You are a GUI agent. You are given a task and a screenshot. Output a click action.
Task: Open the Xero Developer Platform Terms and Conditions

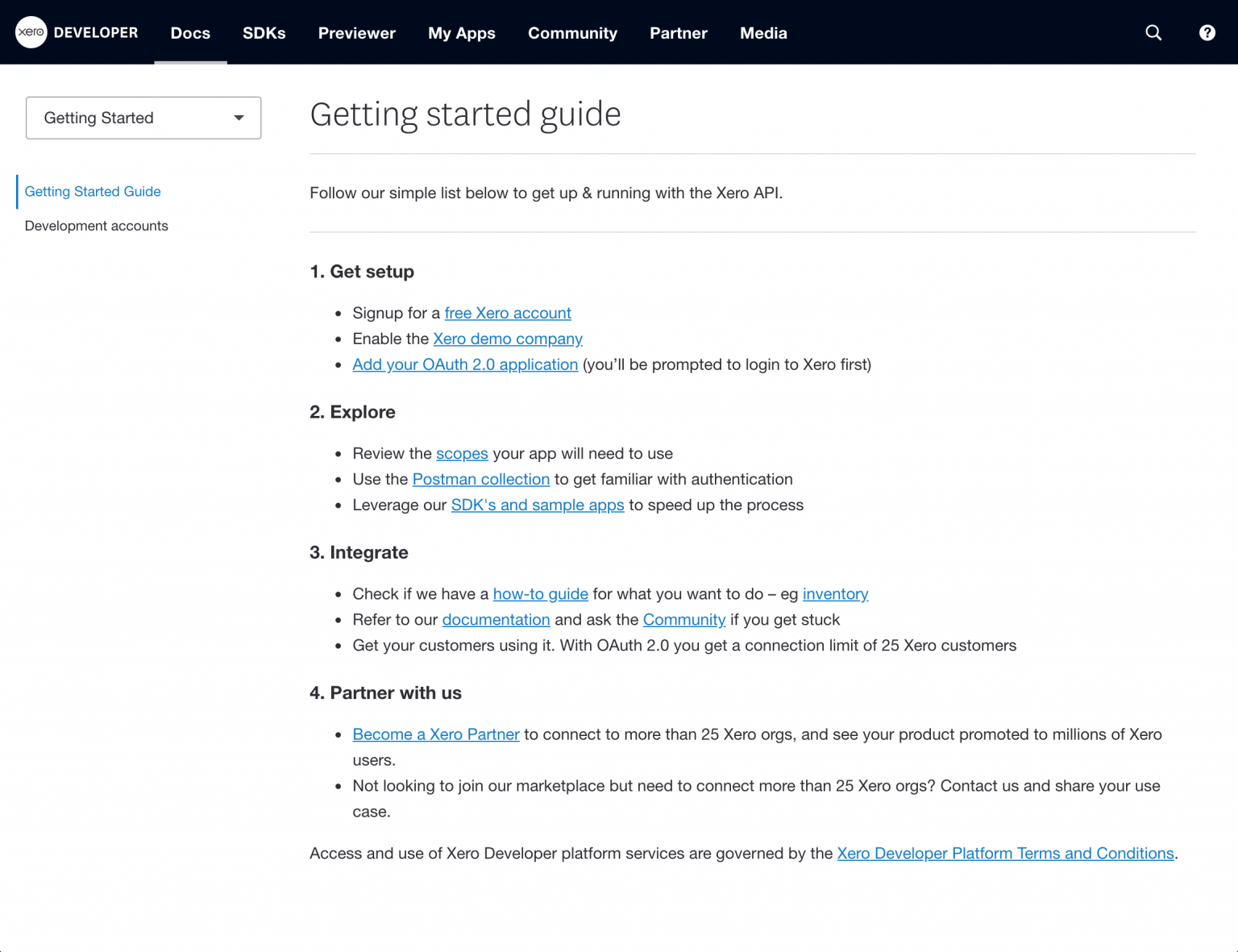[x=1005, y=853]
